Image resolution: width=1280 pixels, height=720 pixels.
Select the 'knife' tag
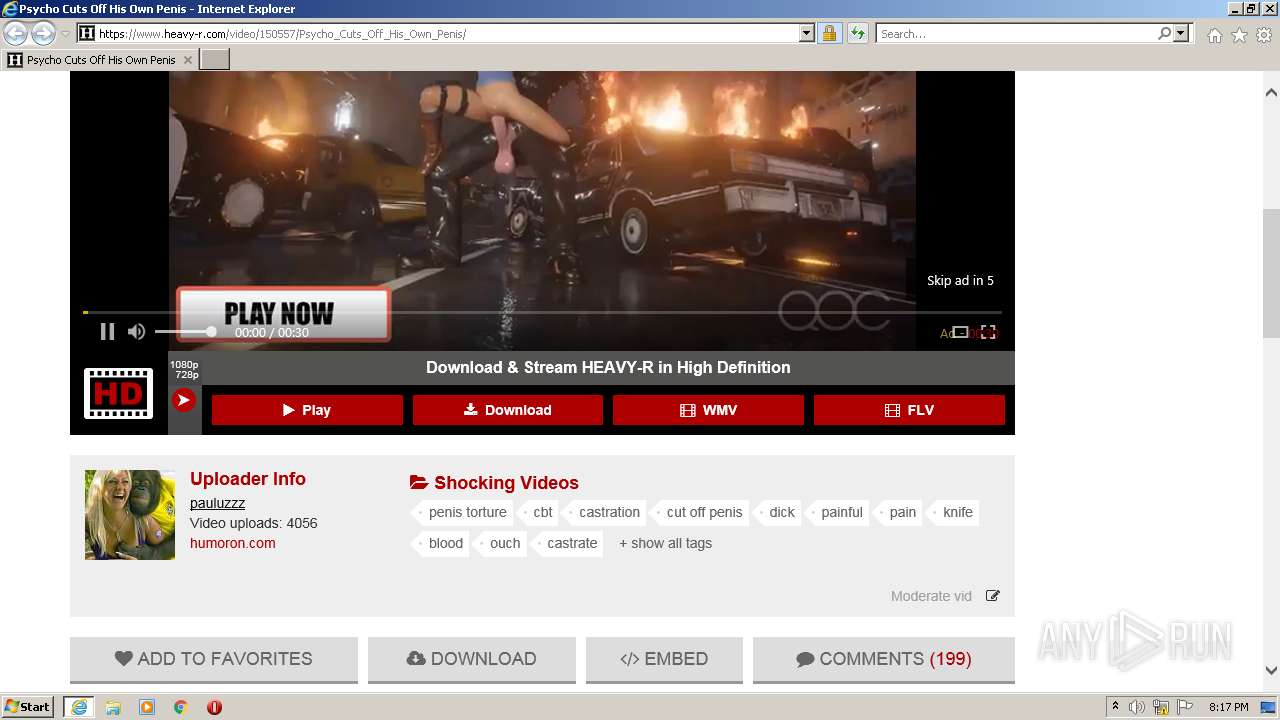[956, 512]
